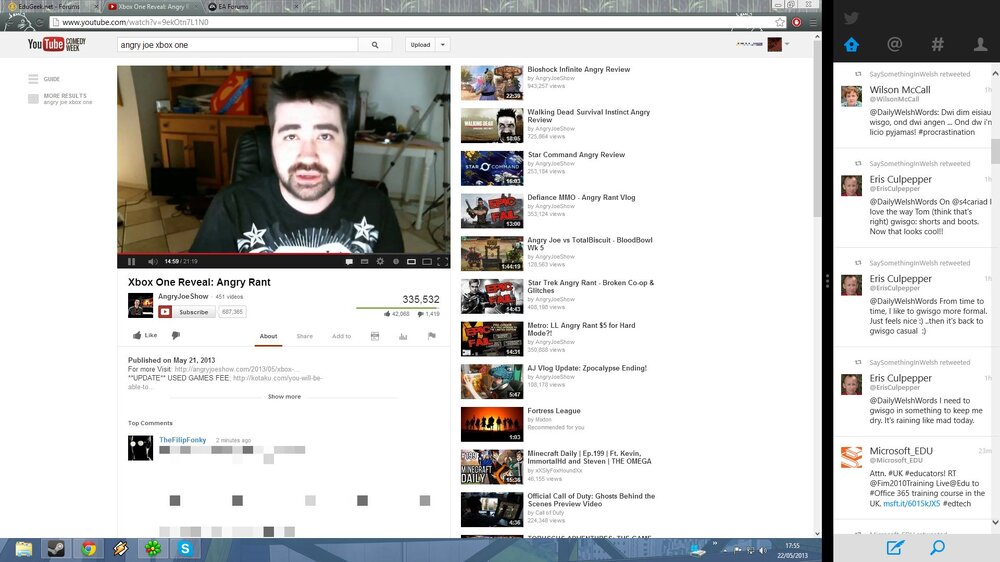1000x562 pixels.
Task: Open the account menu arrow at top right
Action: click(x=787, y=44)
